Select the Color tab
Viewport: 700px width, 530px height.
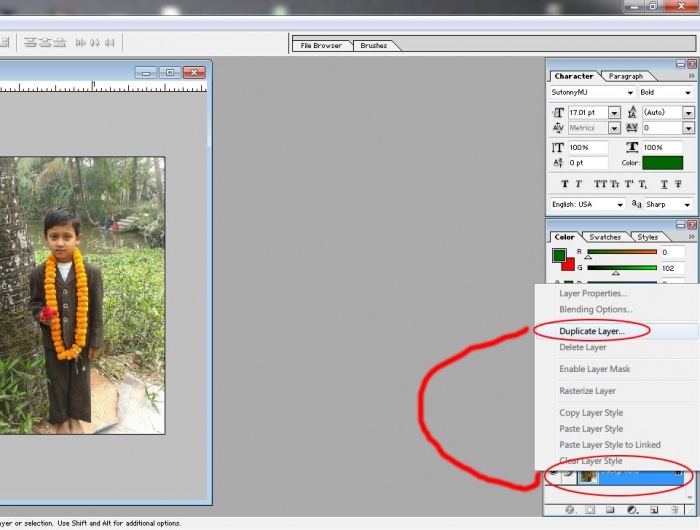point(564,237)
